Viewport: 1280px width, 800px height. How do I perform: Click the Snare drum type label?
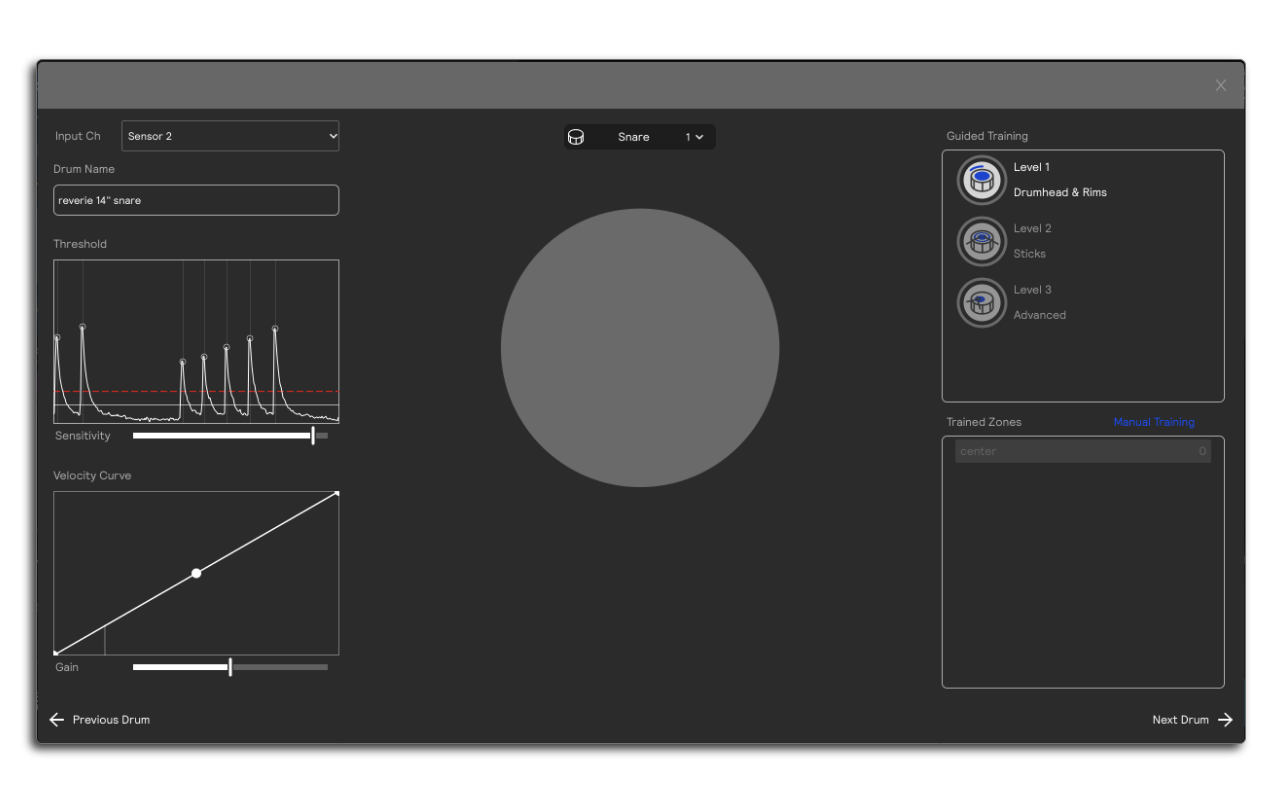pos(634,137)
